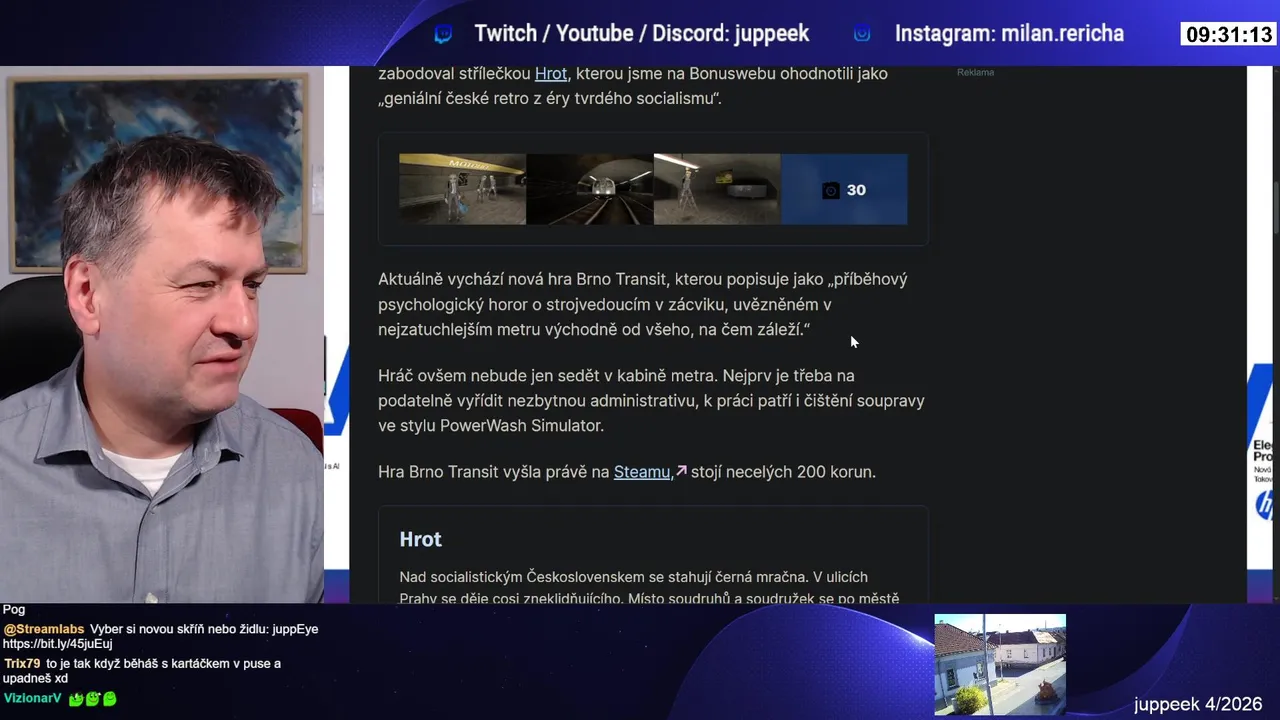Click the 'Instagram: milan.rericha' text
Viewport: 1280px width, 720px height.
coord(1009,34)
